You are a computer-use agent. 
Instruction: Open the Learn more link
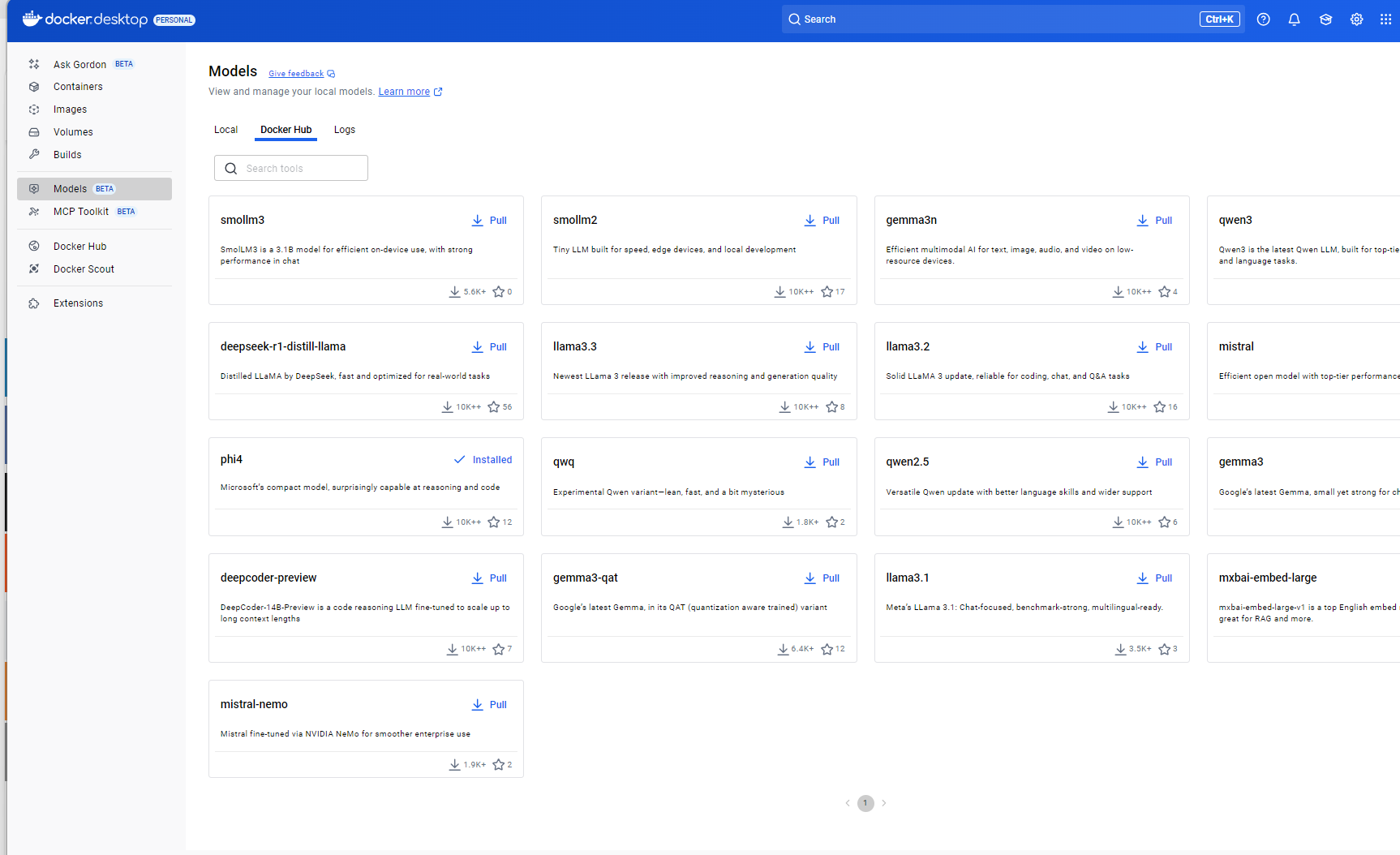tap(404, 92)
